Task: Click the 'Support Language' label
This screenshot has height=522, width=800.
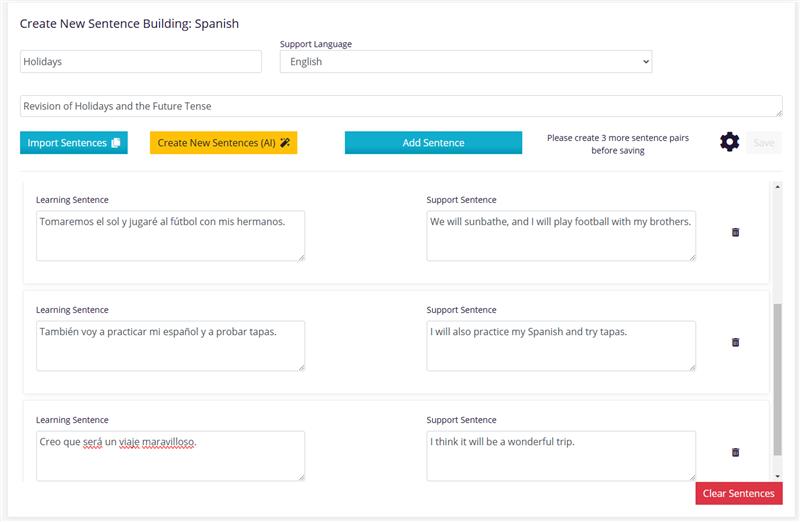Action: pos(316,44)
